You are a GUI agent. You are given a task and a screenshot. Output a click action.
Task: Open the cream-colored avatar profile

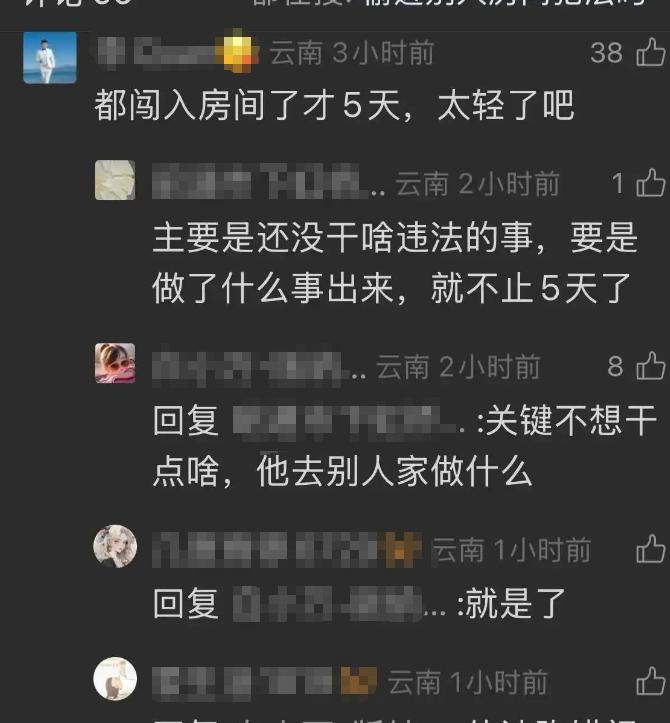[x=115, y=180]
